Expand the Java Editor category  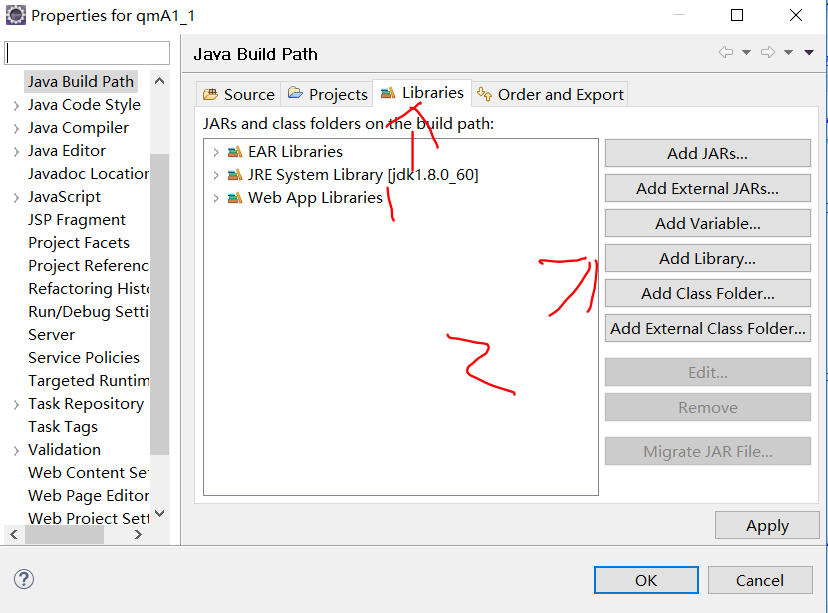(x=16, y=152)
